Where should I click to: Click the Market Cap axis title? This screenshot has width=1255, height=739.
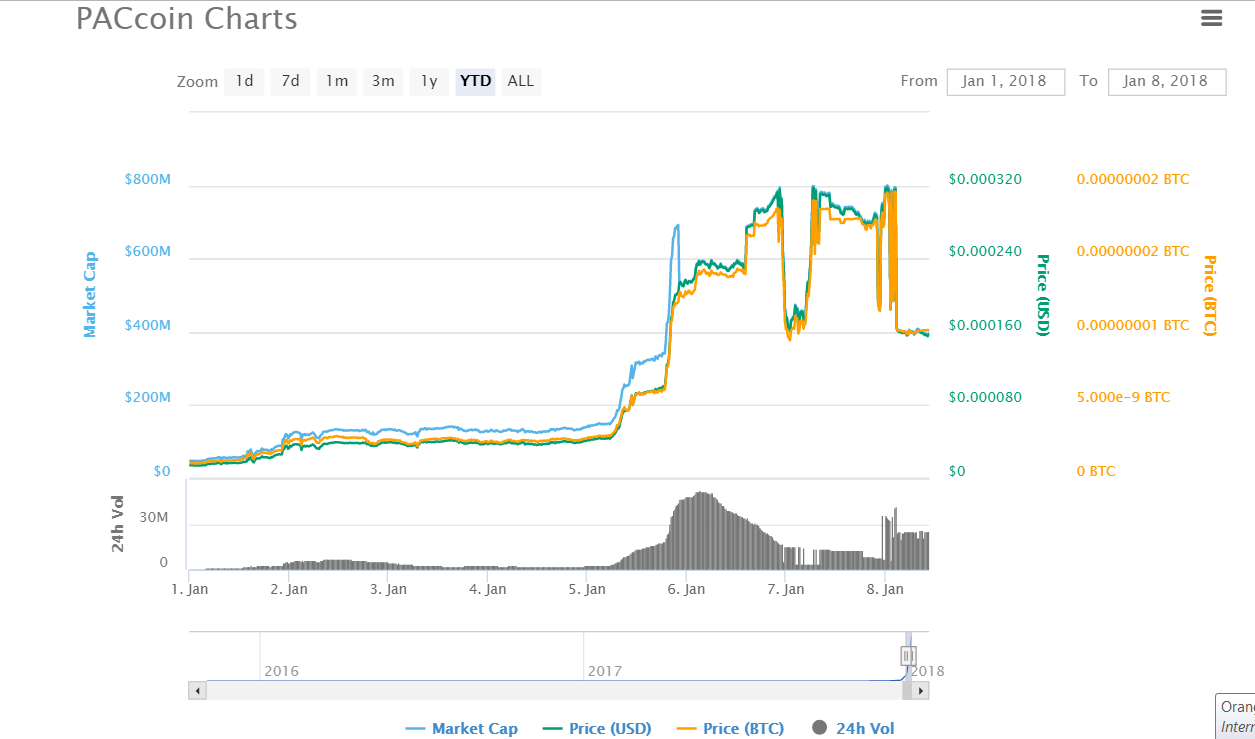(90, 294)
